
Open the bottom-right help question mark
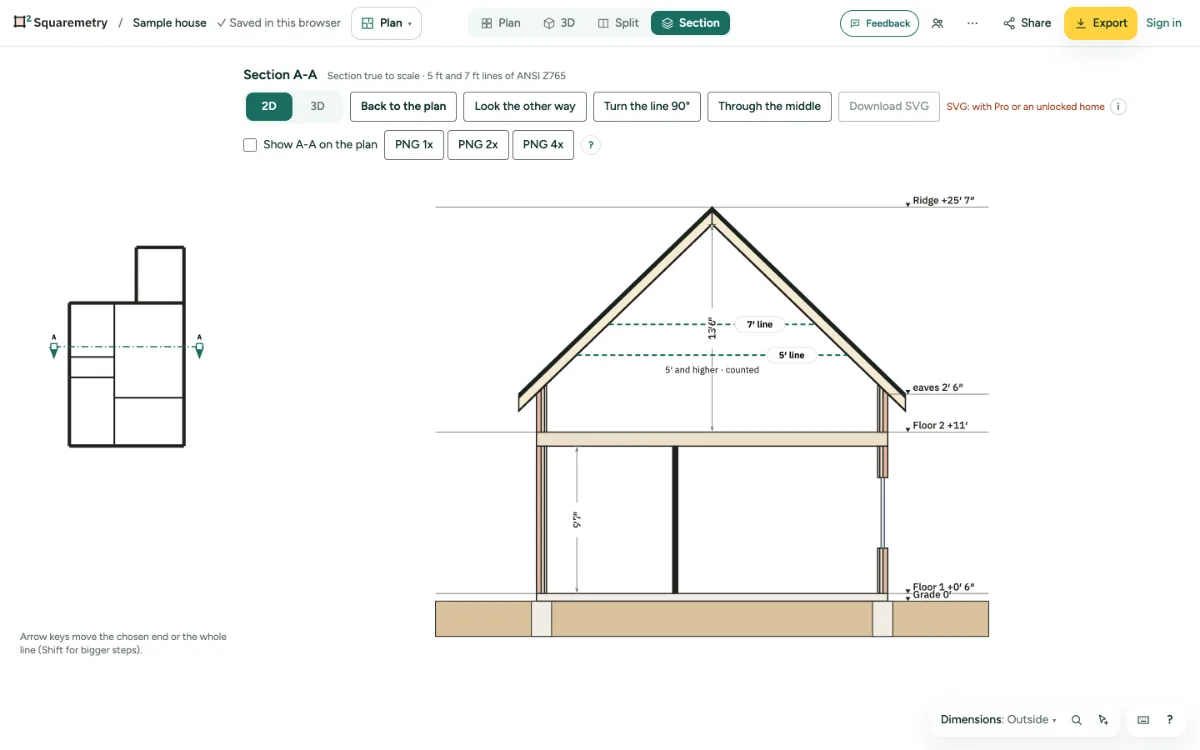[x=1169, y=720]
